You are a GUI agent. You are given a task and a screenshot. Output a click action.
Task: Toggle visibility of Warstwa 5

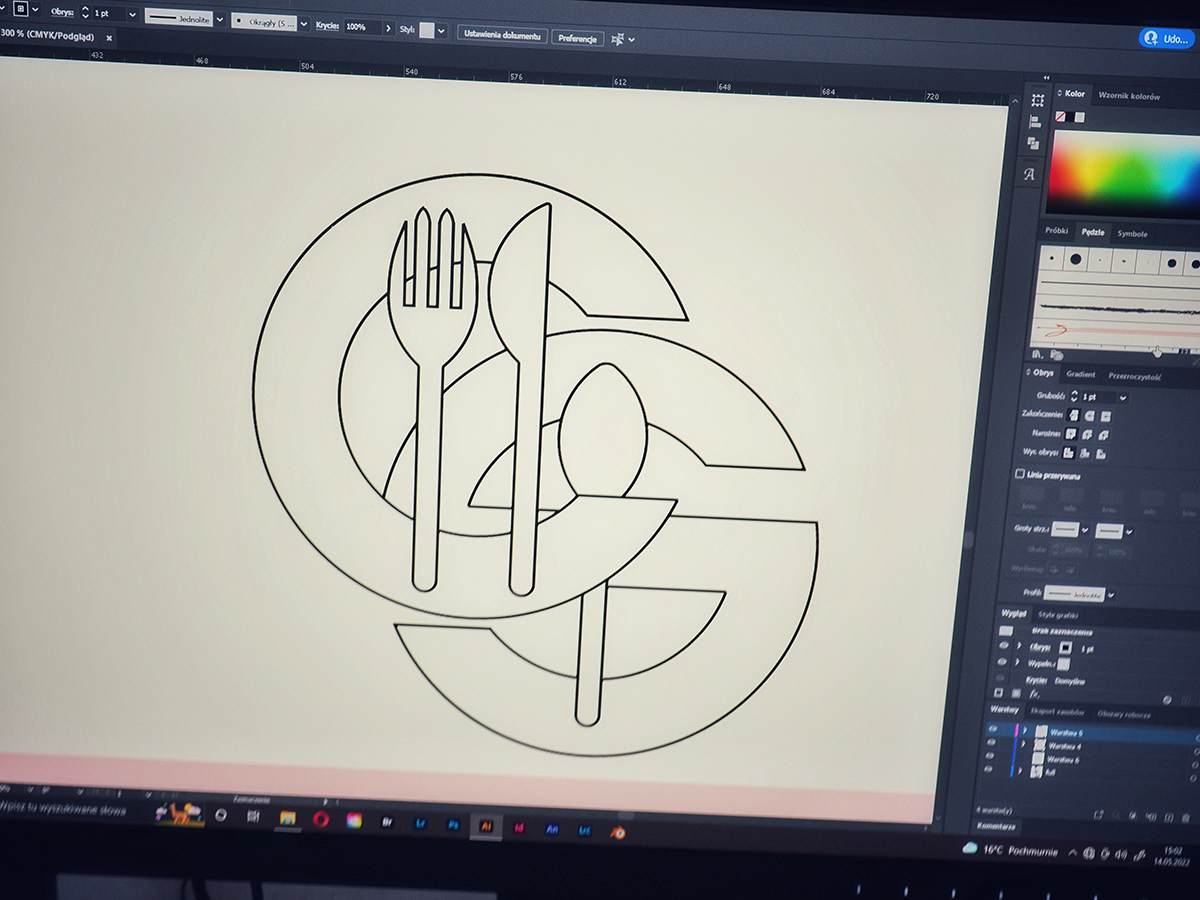pyautogui.click(x=993, y=729)
